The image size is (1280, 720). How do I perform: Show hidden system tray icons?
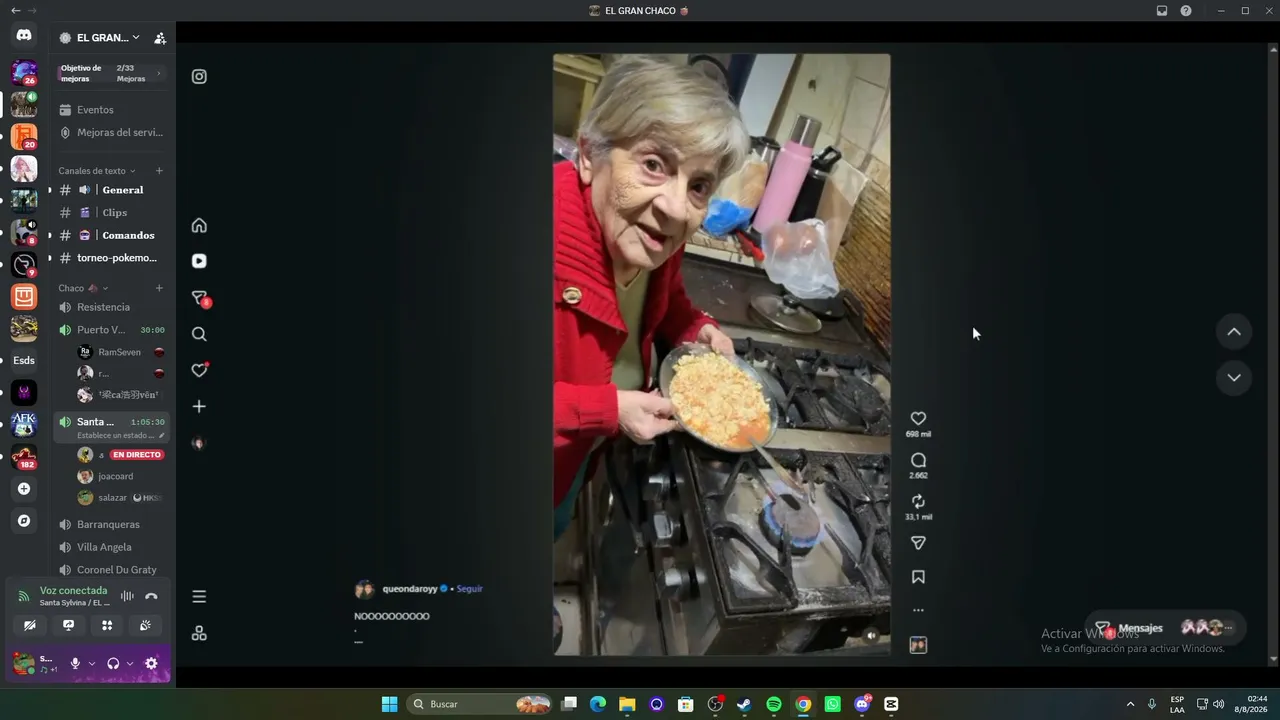pos(1131,704)
